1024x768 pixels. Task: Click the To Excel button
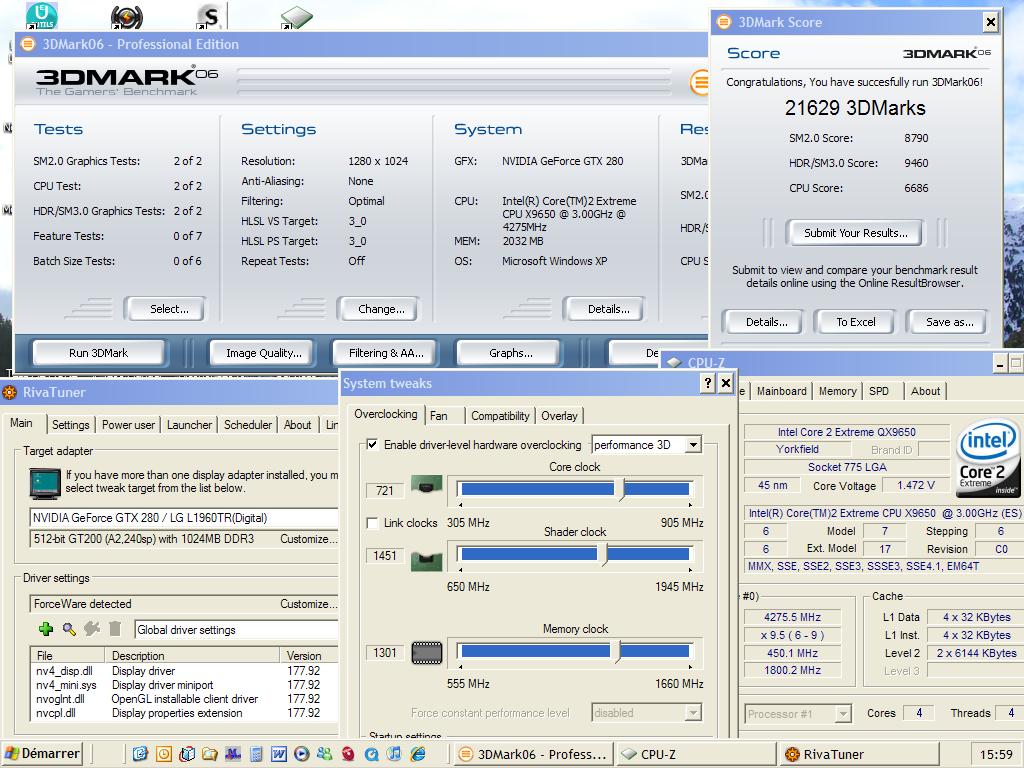pyautogui.click(x=856, y=322)
